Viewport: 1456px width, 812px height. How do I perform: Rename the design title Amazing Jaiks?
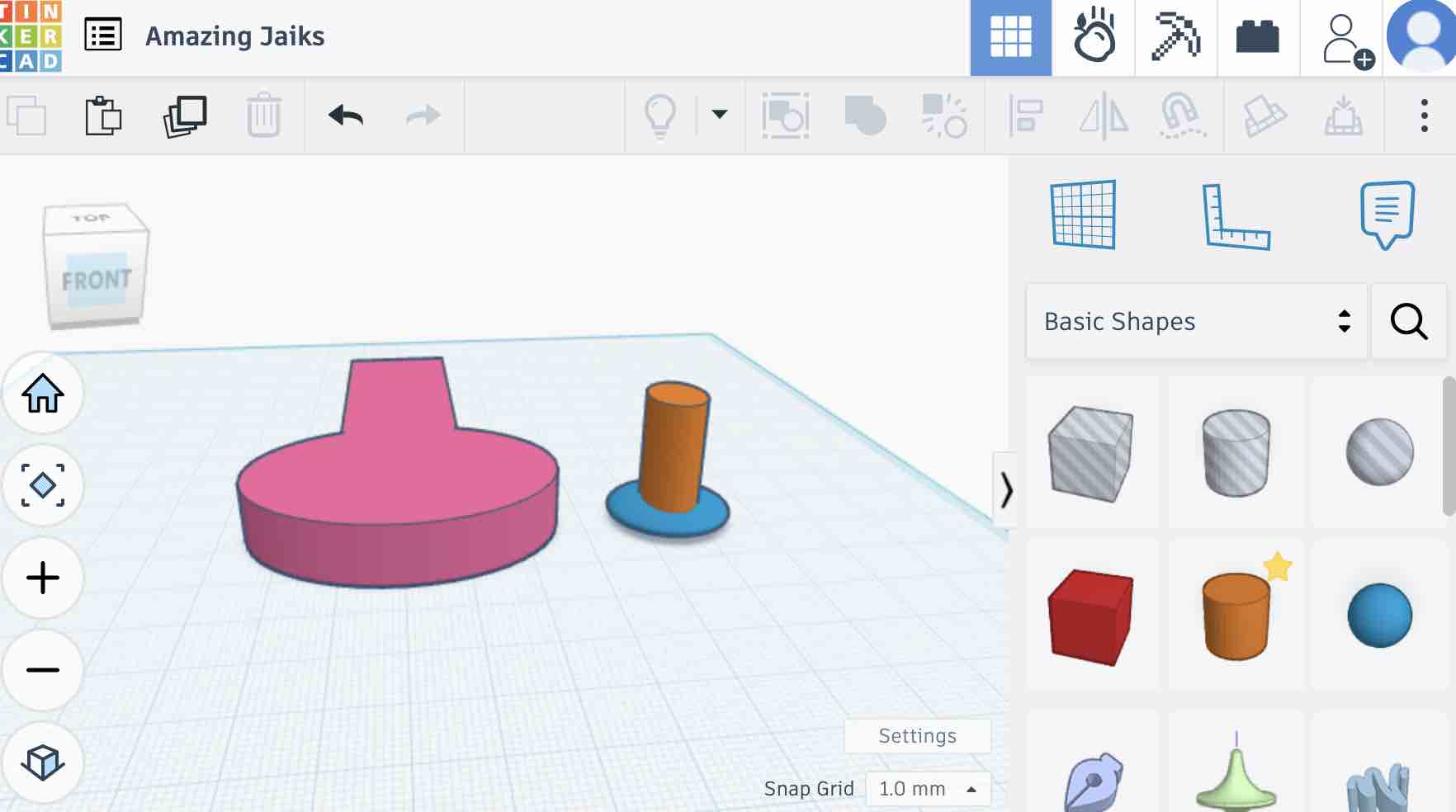pyautogui.click(x=234, y=36)
